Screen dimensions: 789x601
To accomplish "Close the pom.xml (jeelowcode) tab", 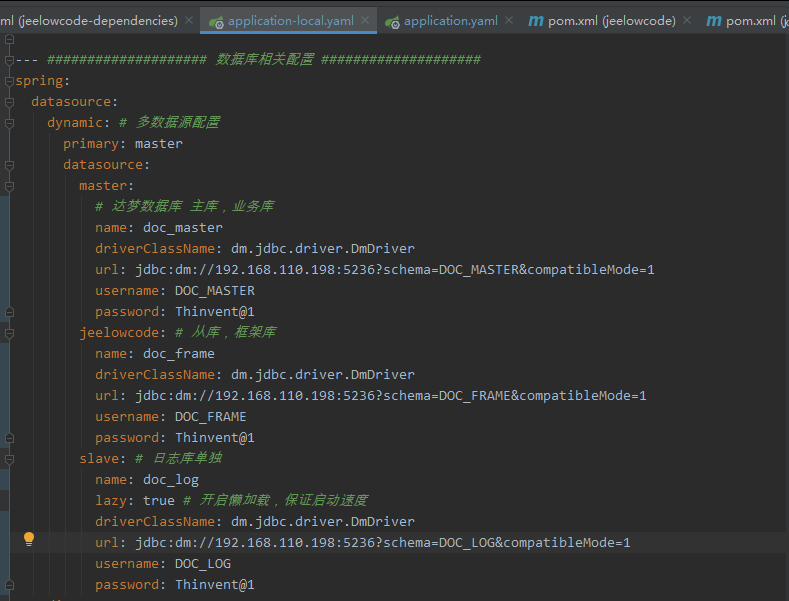I will click(x=687, y=21).
